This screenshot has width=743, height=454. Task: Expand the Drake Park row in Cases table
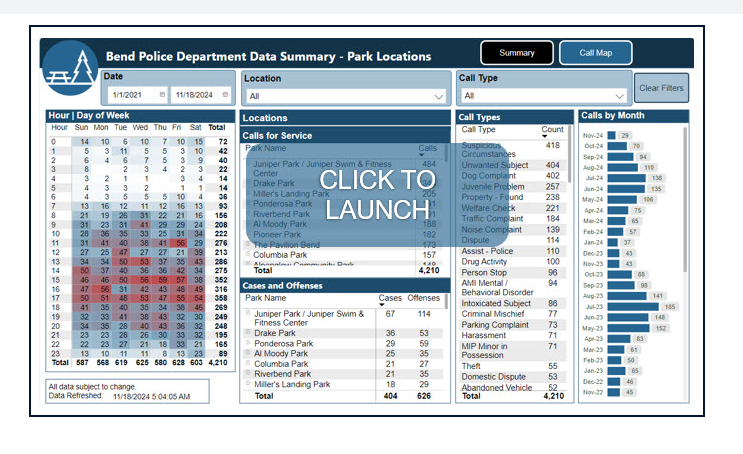248,333
